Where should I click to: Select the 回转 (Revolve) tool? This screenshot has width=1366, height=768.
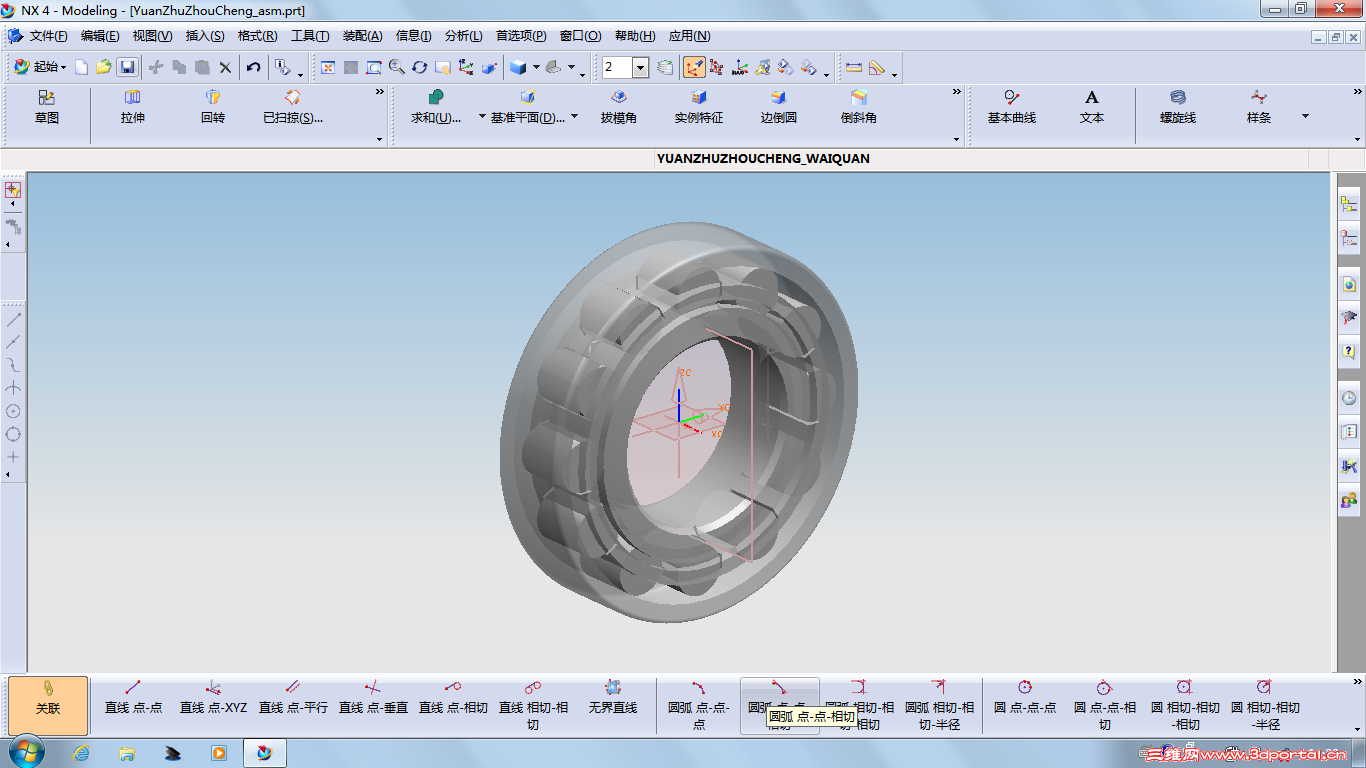213,108
